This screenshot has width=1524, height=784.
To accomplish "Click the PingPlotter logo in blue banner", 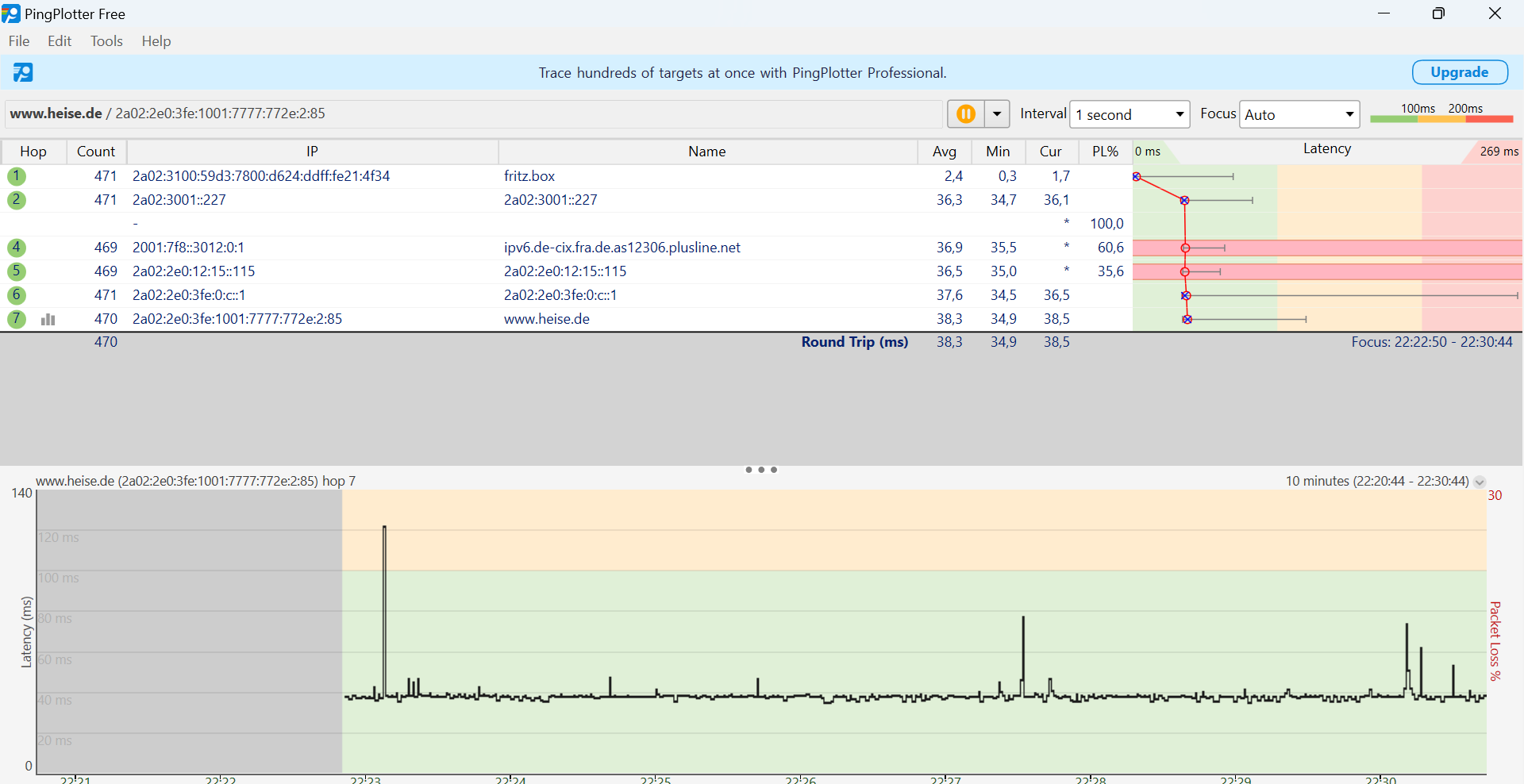I will (23, 72).
